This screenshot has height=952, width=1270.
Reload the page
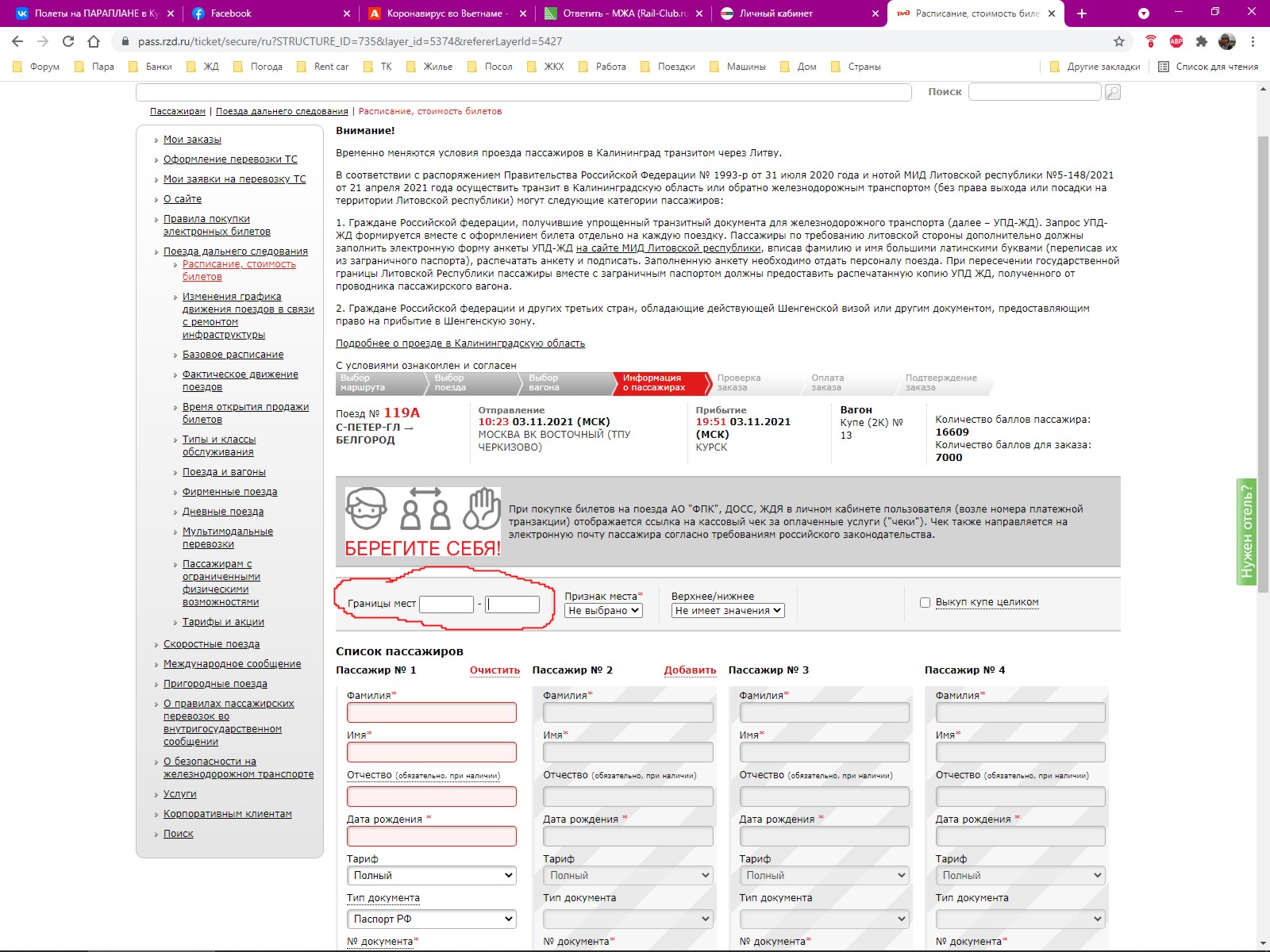[x=68, y=41]
